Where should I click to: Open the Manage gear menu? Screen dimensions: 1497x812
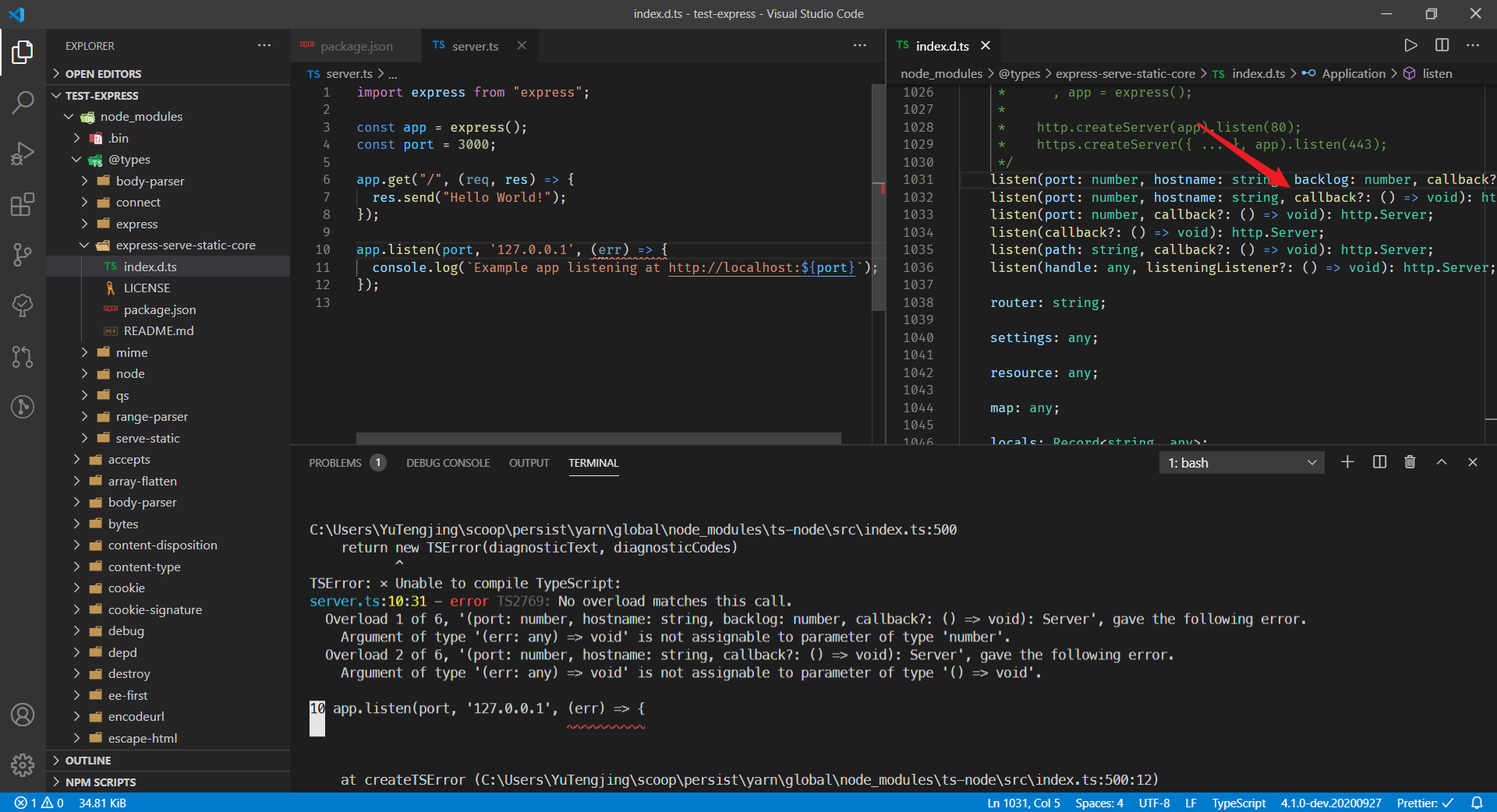click(23, 765)
